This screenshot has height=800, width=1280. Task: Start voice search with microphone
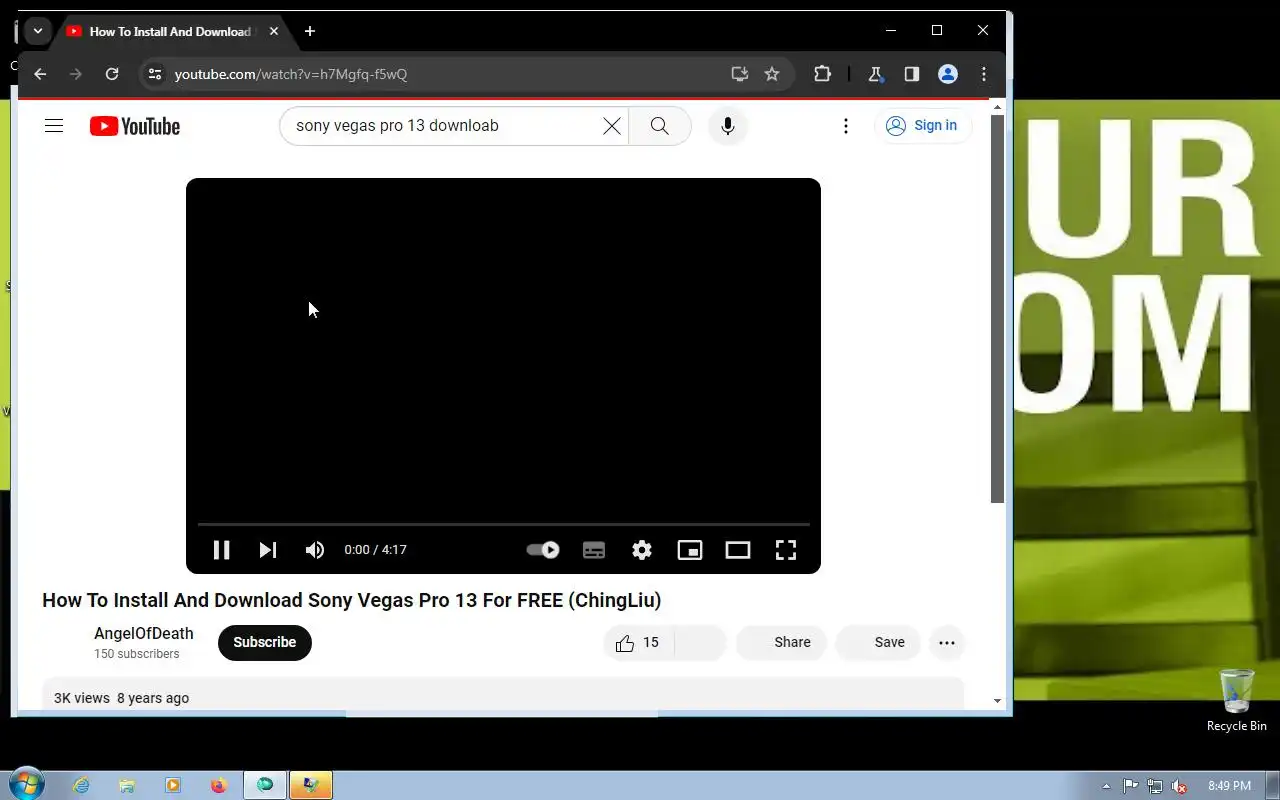[x=728, y=126]
